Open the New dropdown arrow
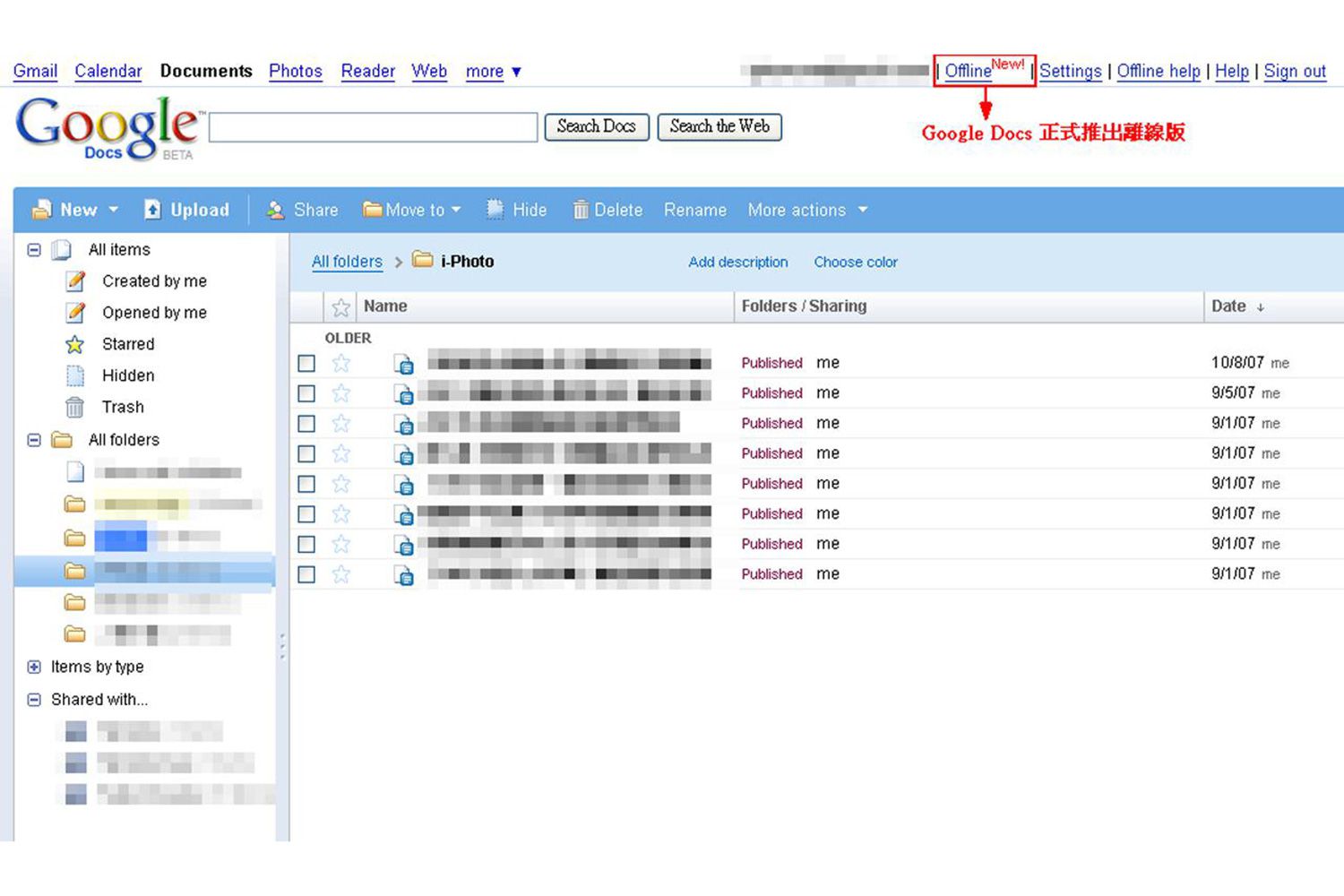 tap(113, 210)
